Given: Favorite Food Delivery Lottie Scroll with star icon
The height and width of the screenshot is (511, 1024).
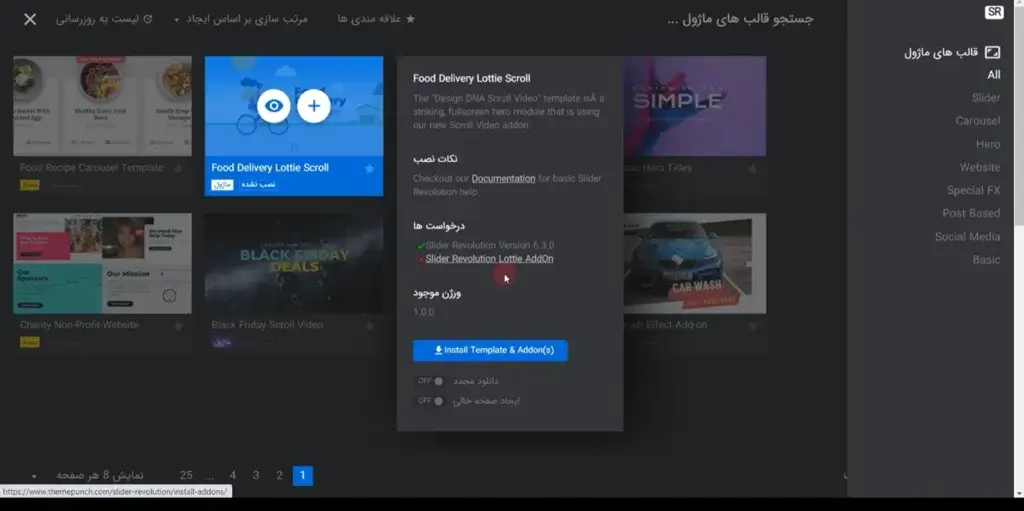Looking at the screenshot, I should (369, 169).
